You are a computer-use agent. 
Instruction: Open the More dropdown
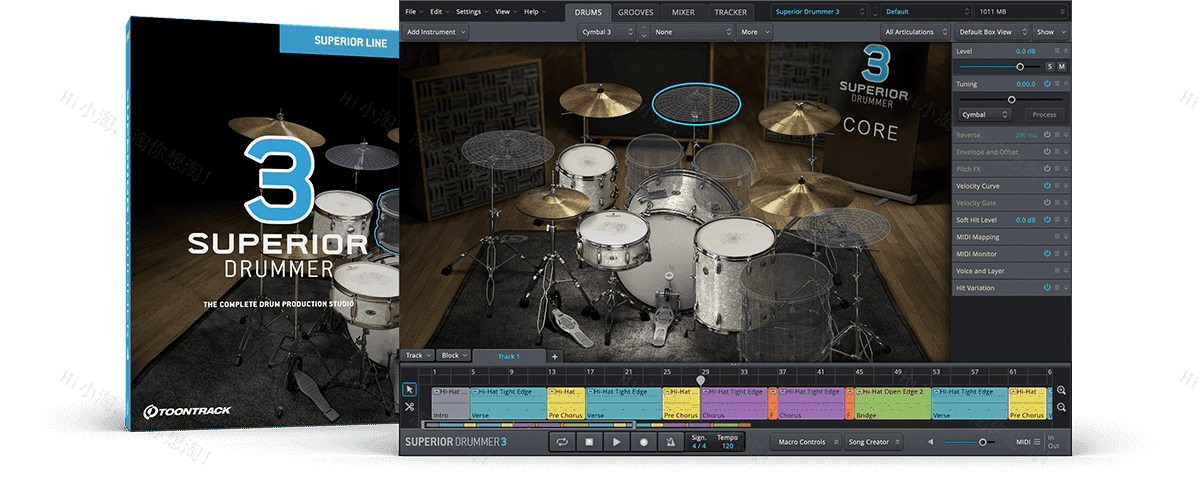(x=753, y=32)
